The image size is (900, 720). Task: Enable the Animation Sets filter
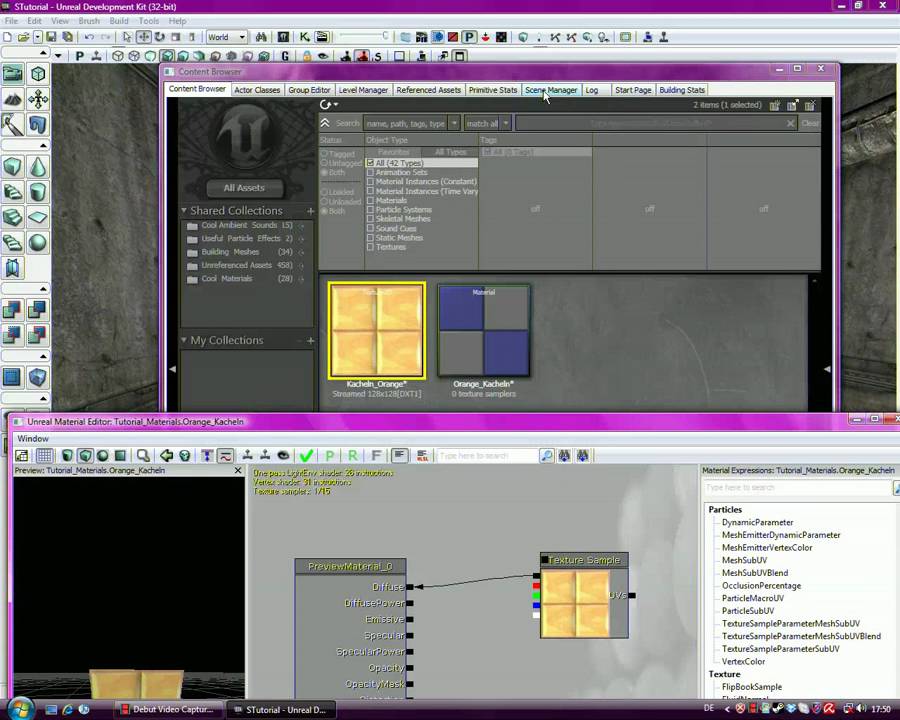click(370, 172)
